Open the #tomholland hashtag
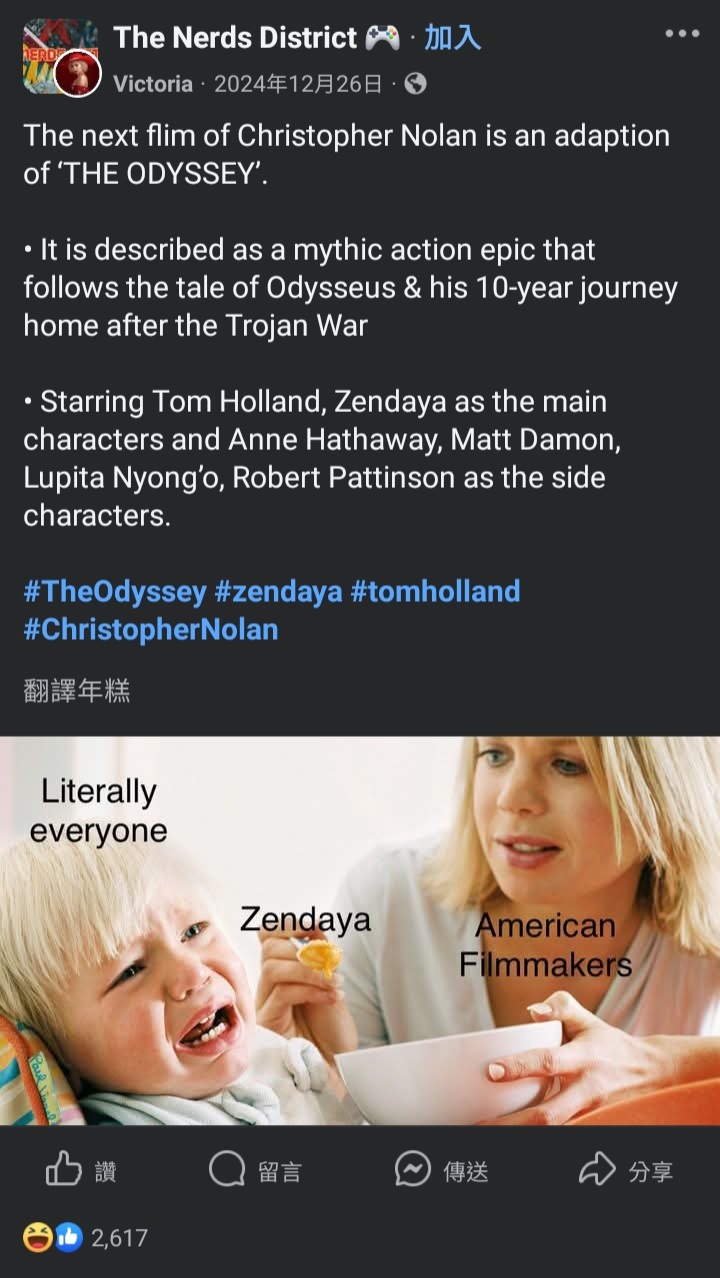The width and height of the screenshot is (720, 1278). coord(435,591)
